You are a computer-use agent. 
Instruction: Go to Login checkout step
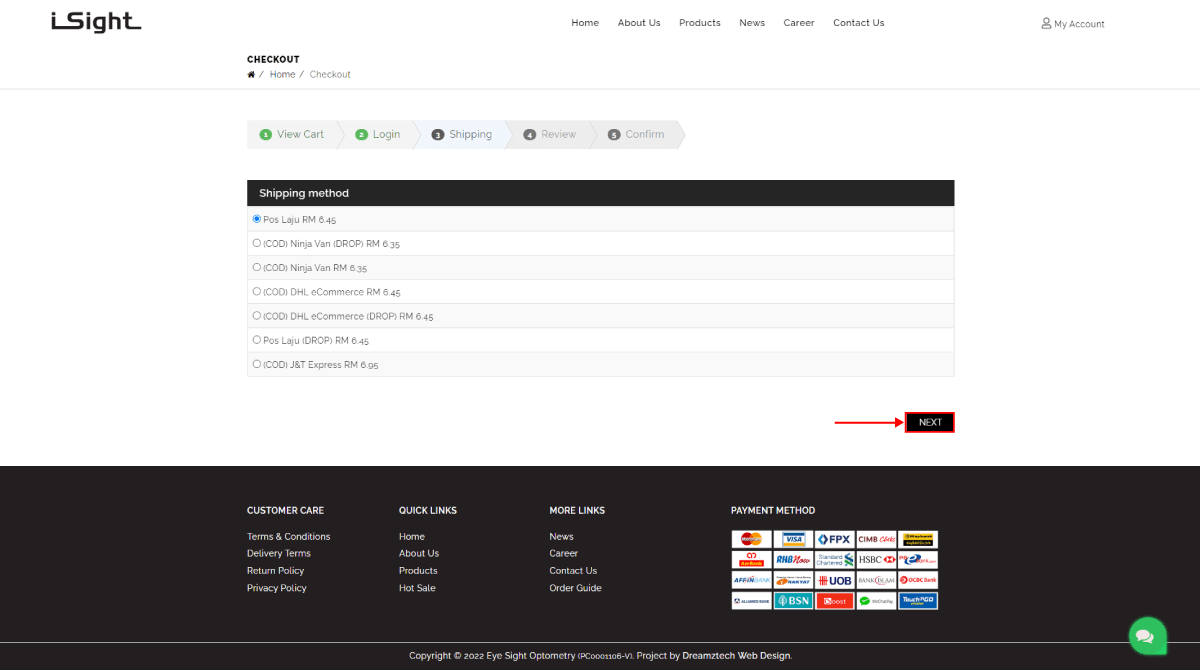click(379, 135)
